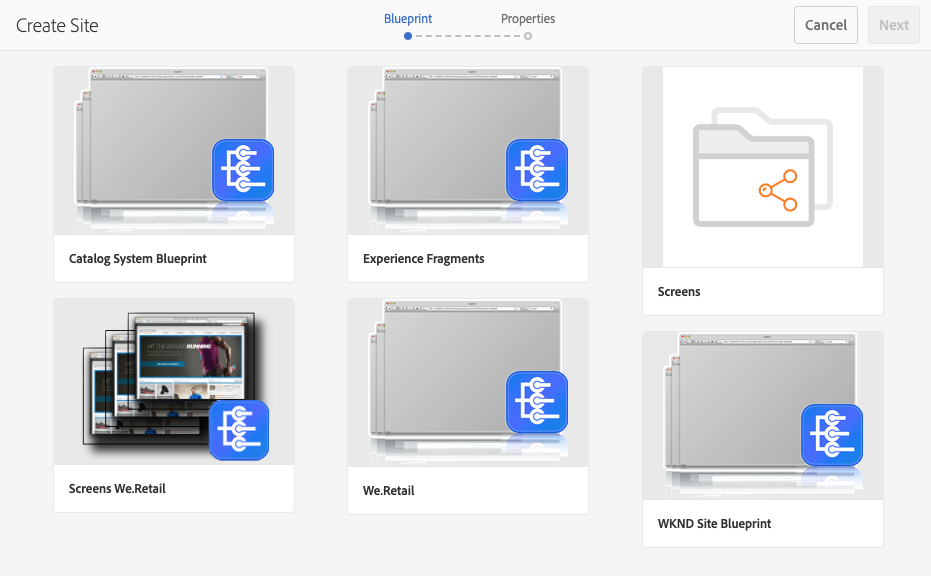Click the blueprint icon on We.Retail card
Screen dimensions: 931x576
pyautogui.click(x=537, y=402)
